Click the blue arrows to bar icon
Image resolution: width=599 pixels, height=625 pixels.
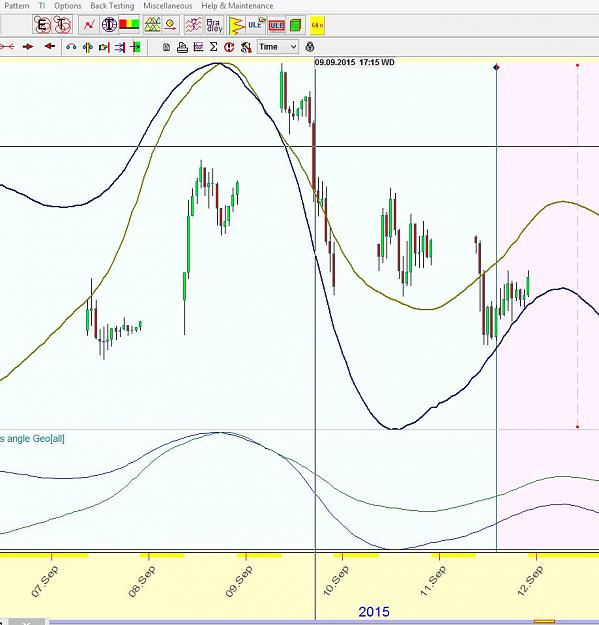(x=120, y=47)
